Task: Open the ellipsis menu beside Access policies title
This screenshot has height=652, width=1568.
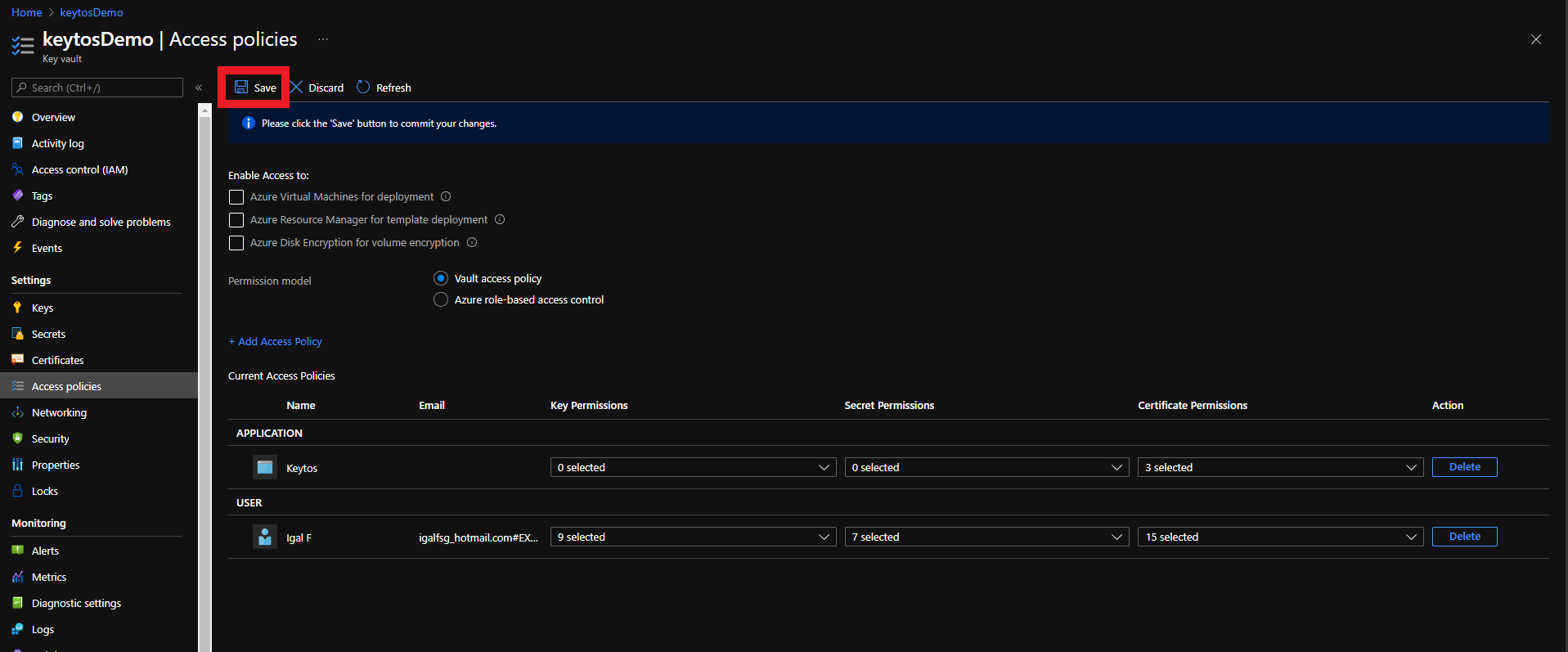Action: click(x=323, y=39)
